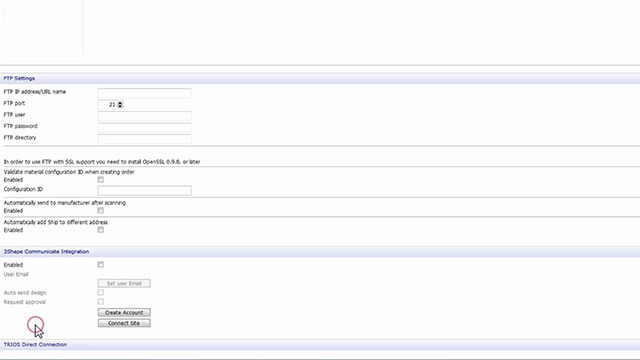
Task: Focus the FTP password input field
Action: coord(144,127)
